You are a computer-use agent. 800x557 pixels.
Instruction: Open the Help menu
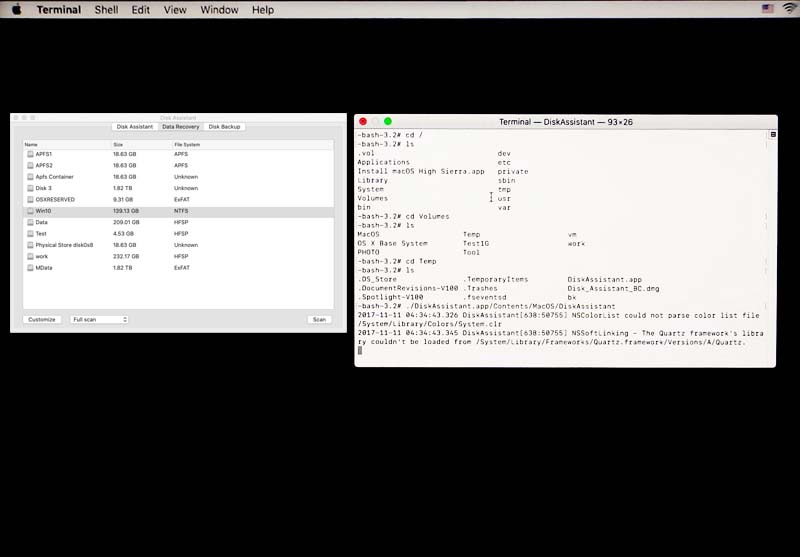[263, 10]
